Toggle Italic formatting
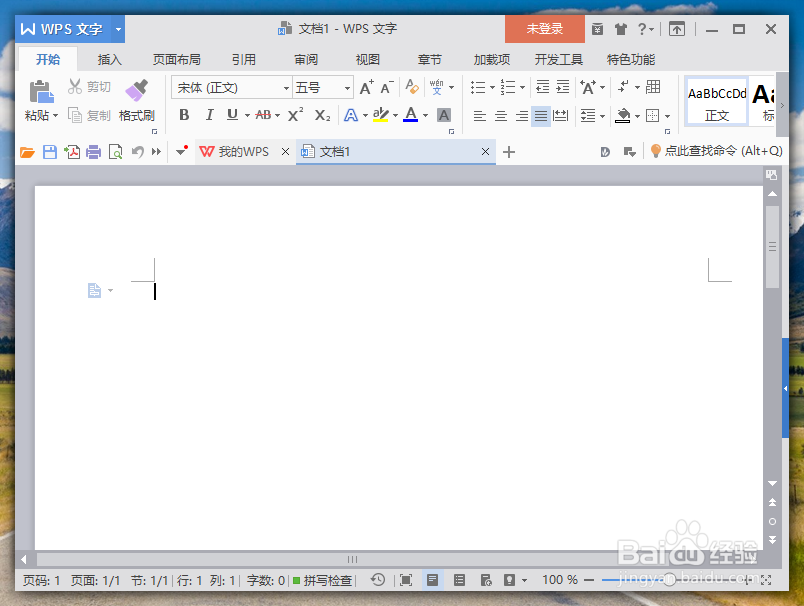804x606 pixels. [209, 115]
